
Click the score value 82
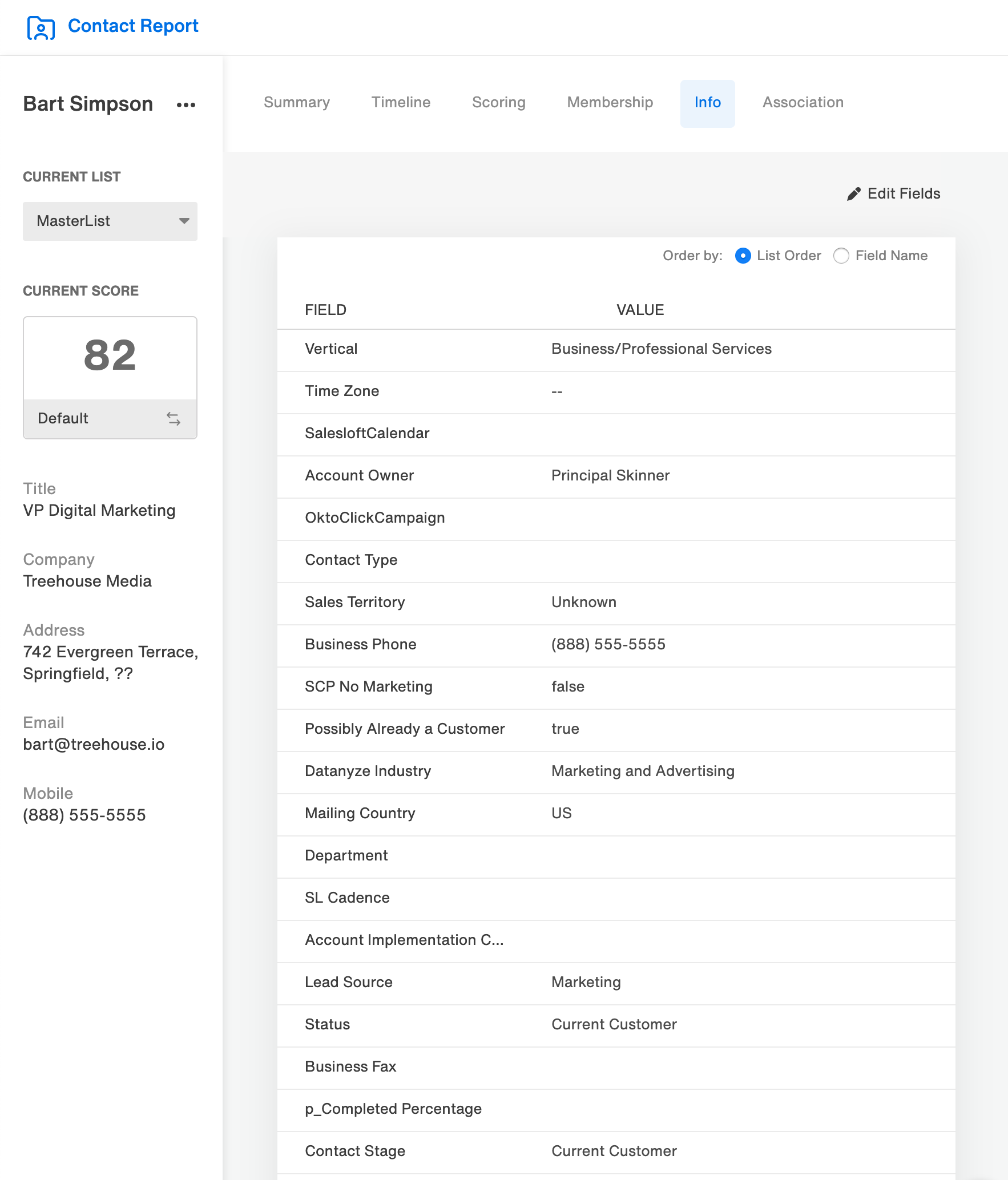tap(110, 355)
